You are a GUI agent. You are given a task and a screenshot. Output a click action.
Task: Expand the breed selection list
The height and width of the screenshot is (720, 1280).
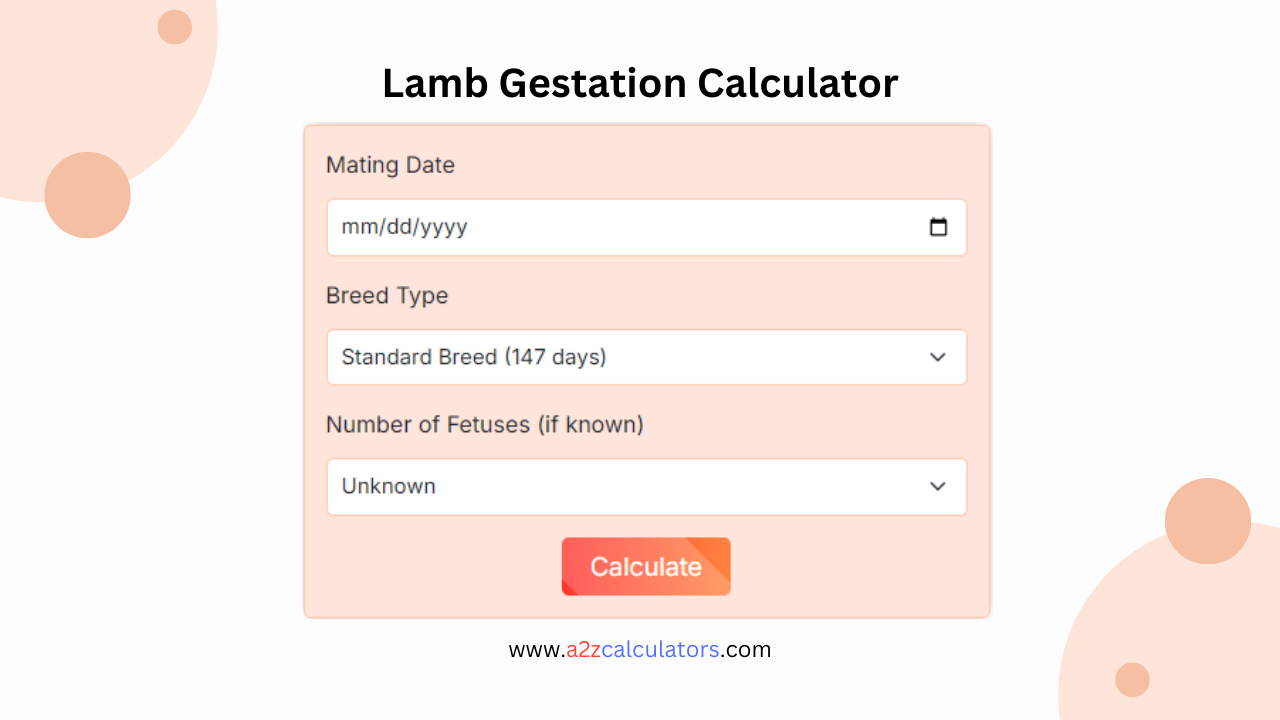646,357
